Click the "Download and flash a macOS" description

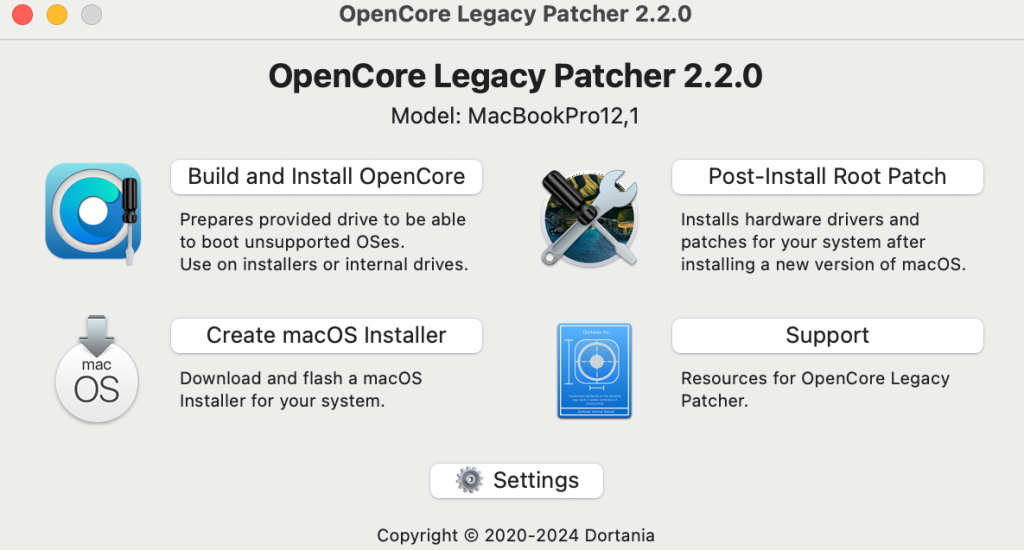pyautogui.click(x=300, y=390)
